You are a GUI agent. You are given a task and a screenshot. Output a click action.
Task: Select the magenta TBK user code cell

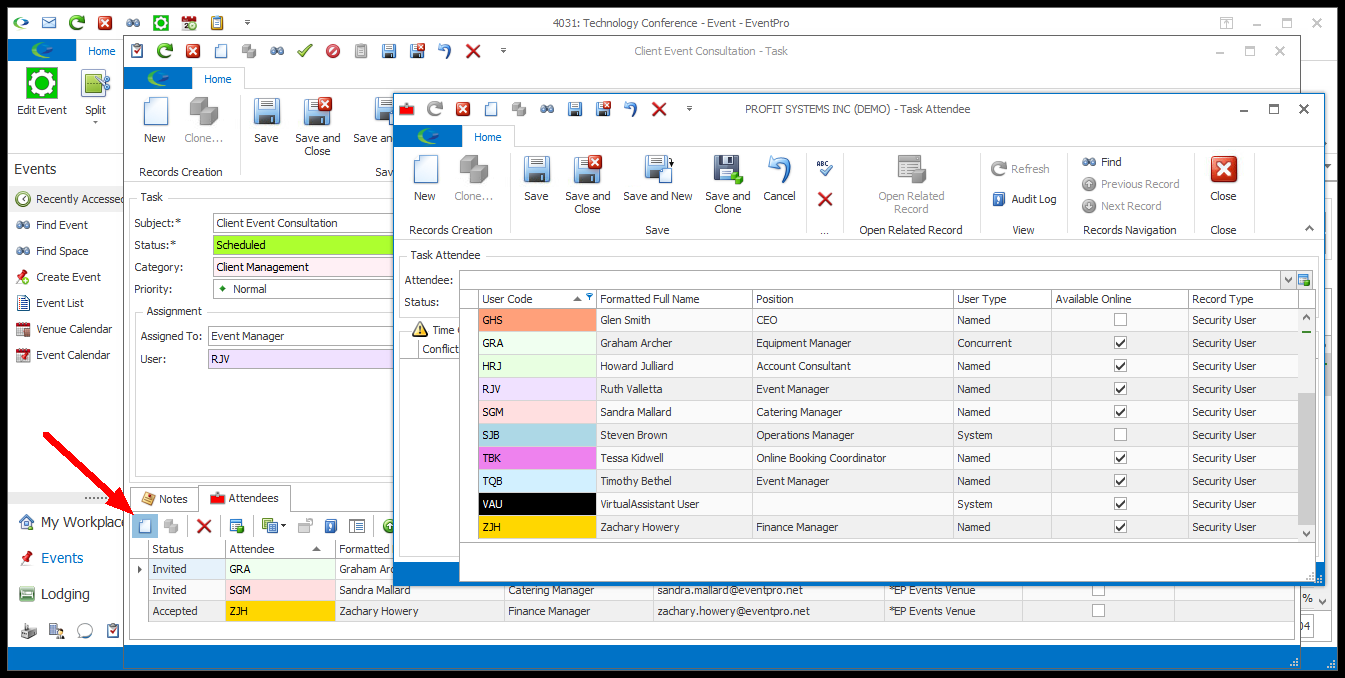click(537, 458)
